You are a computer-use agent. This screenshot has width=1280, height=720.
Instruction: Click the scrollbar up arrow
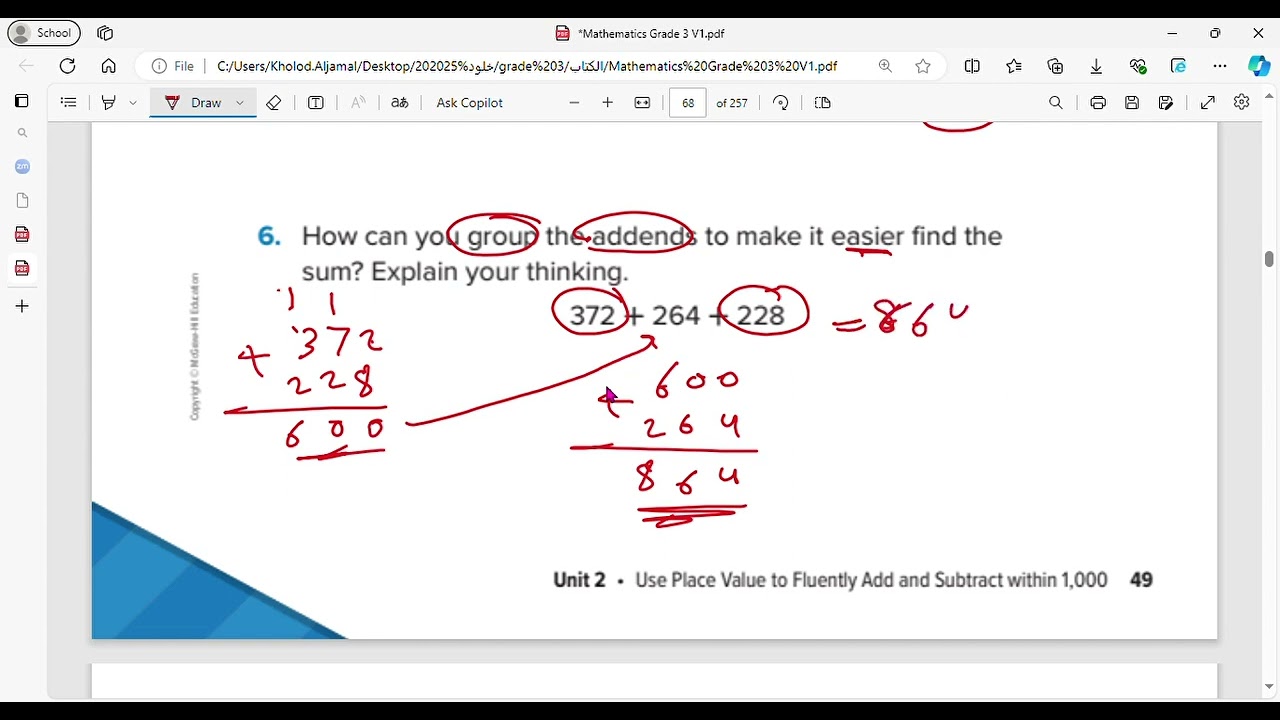coord(1269,96)
